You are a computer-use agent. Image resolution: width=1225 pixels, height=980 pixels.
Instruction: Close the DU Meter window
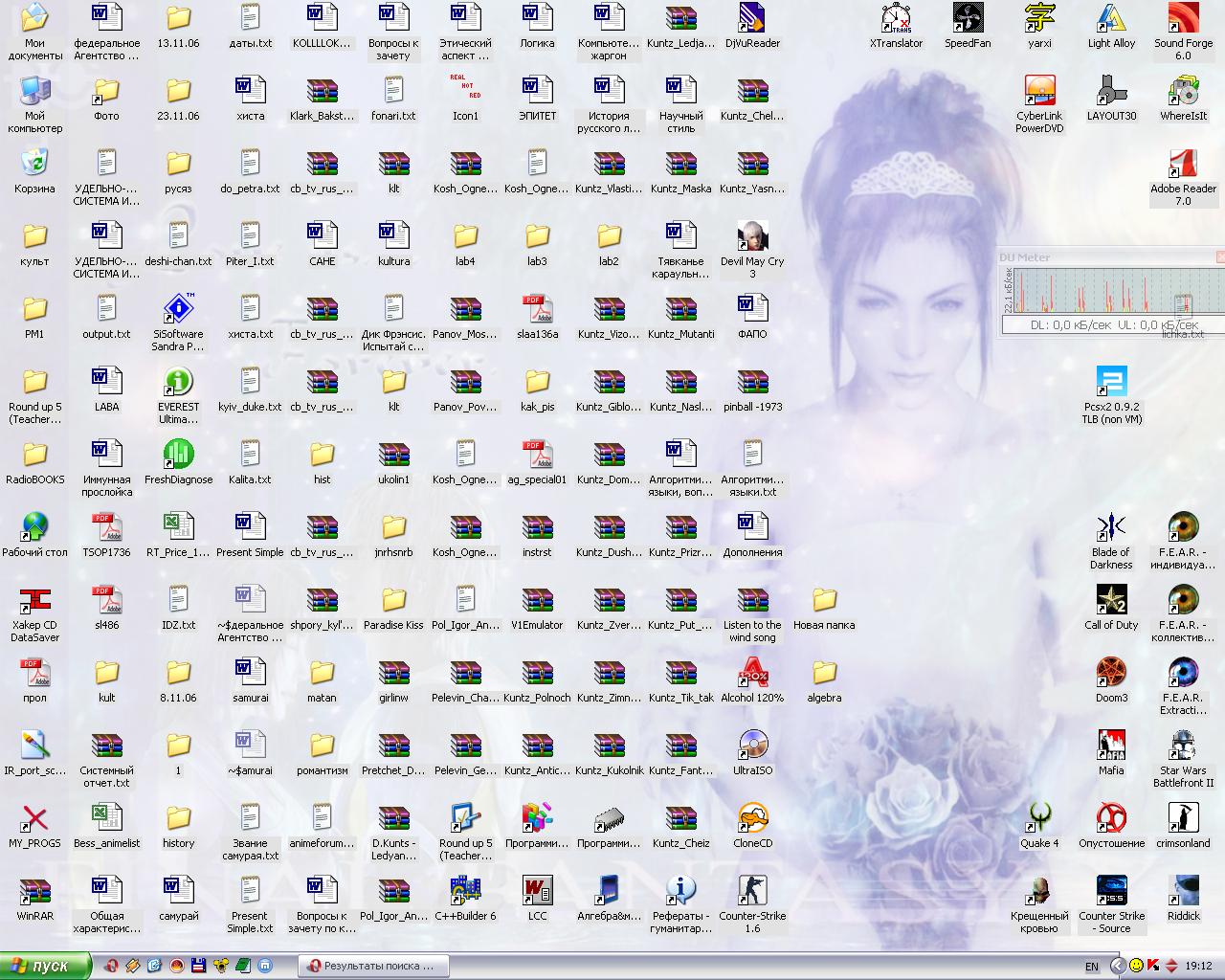1220,257
